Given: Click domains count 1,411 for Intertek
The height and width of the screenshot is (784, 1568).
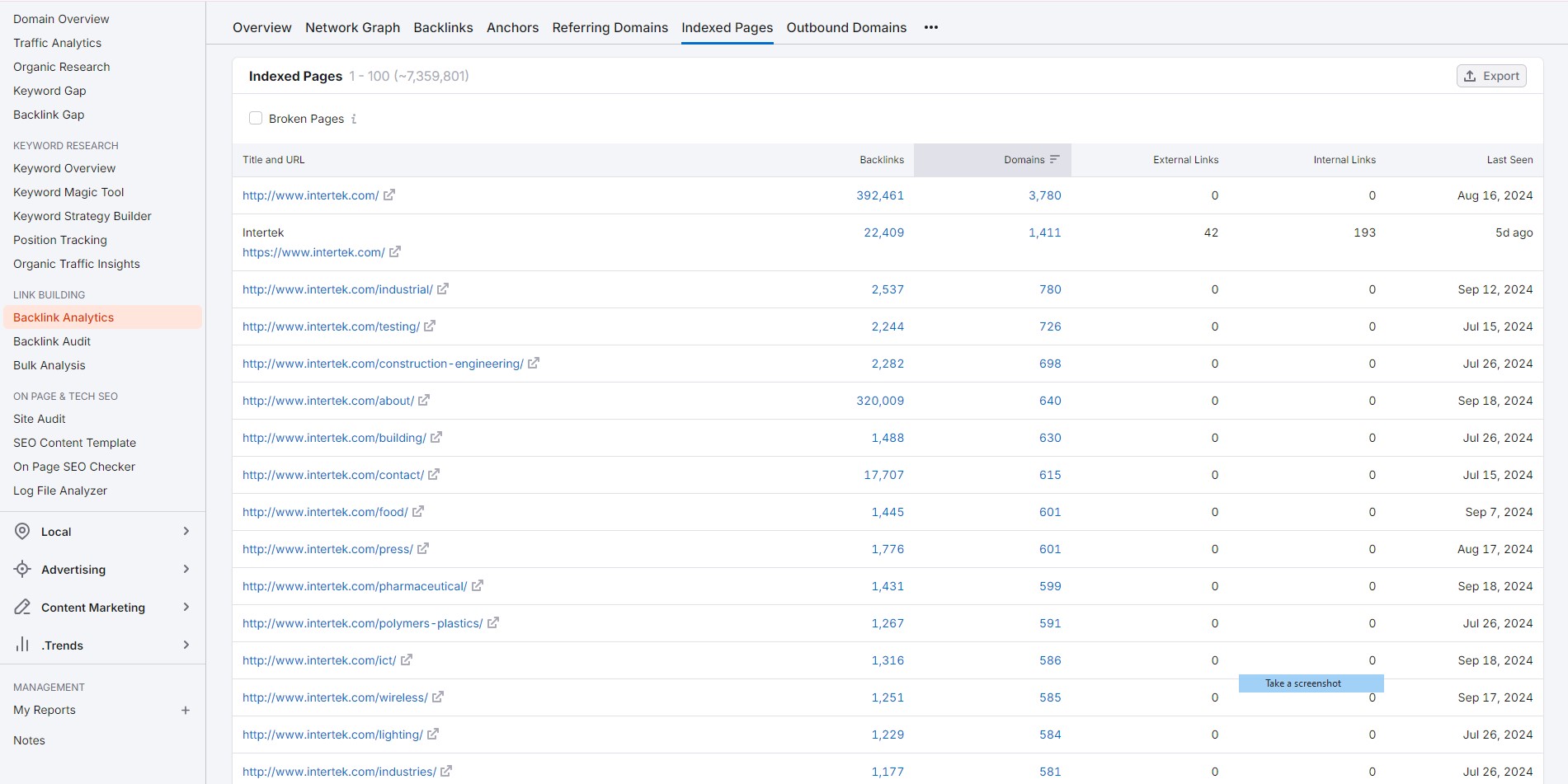Looking at the screenshot, I should [x=1045, y=232].
